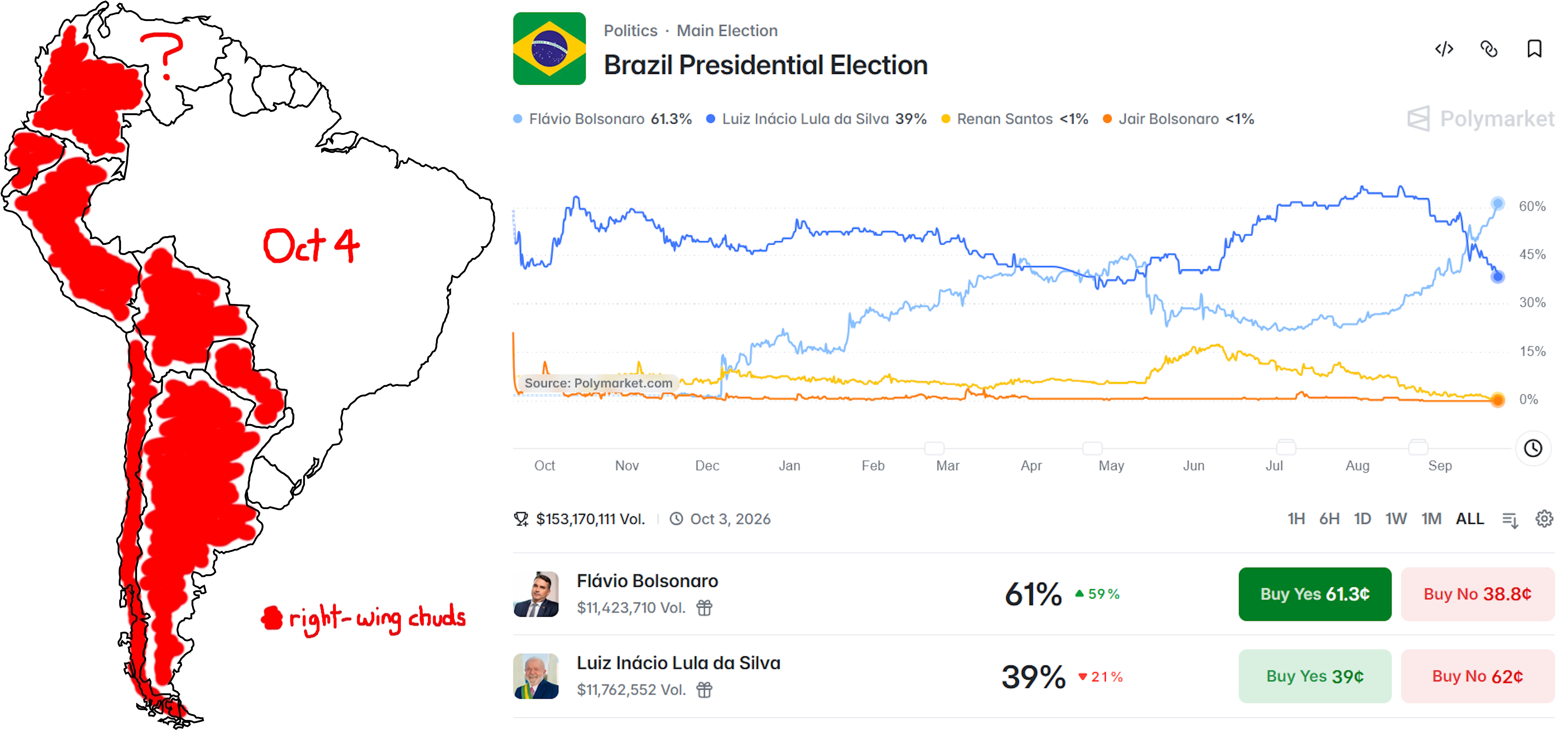Click the gift icon under Lula da Silva
The image size is (1568, 730).
click(704, 690)
